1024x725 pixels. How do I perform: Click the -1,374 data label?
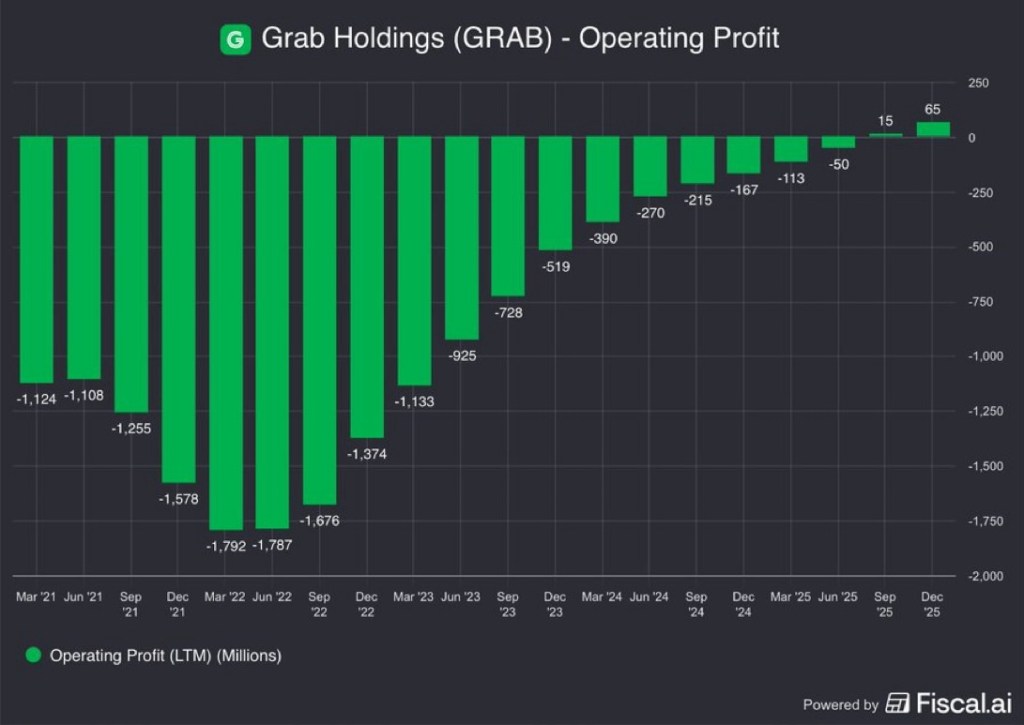(366, 454)
